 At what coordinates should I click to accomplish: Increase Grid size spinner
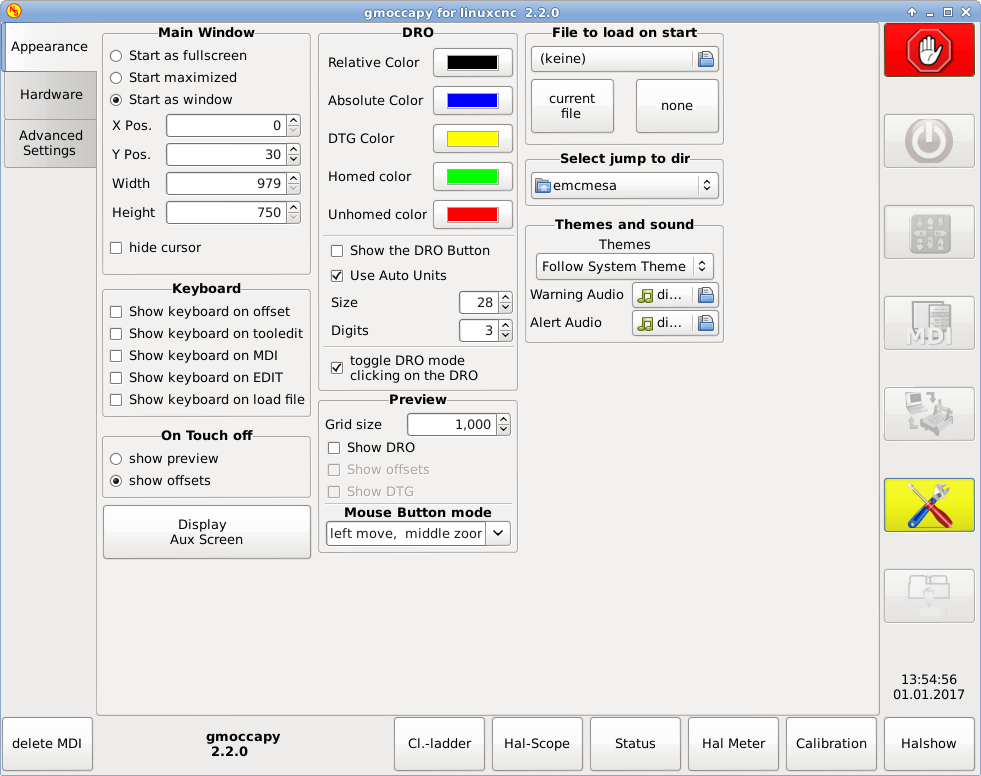point(504,419)
